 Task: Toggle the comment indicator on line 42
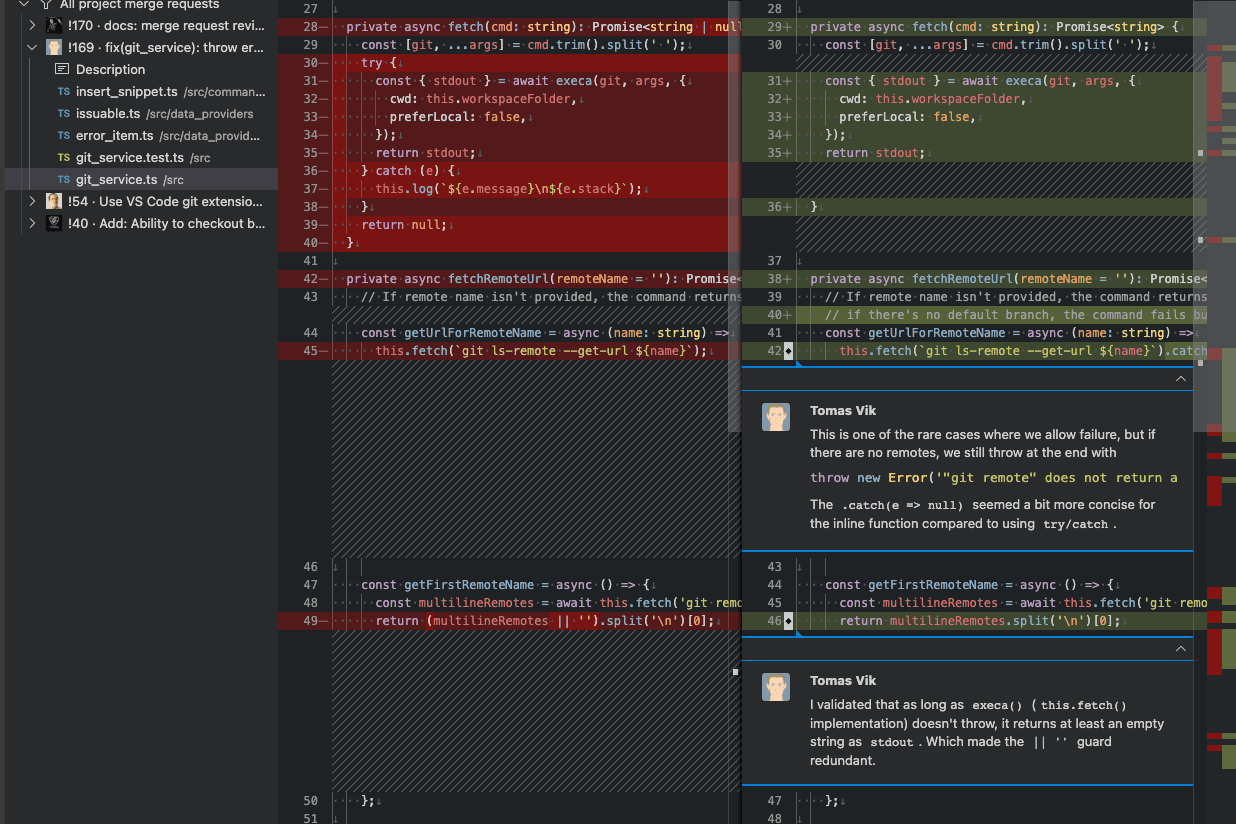pyautogui.click(x=790, y=350)
